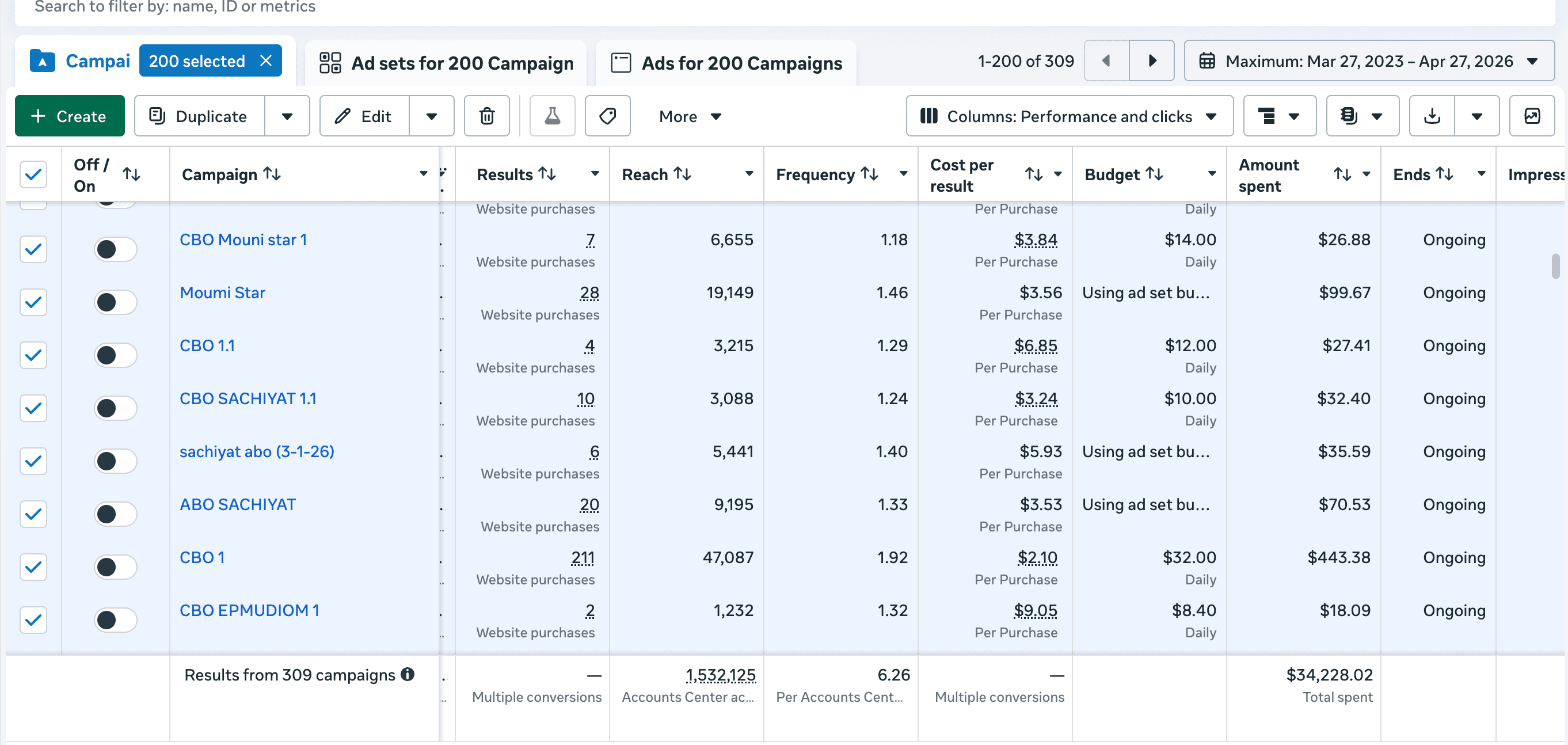Expand the Campaign column filter chevron

click(423, 174)
